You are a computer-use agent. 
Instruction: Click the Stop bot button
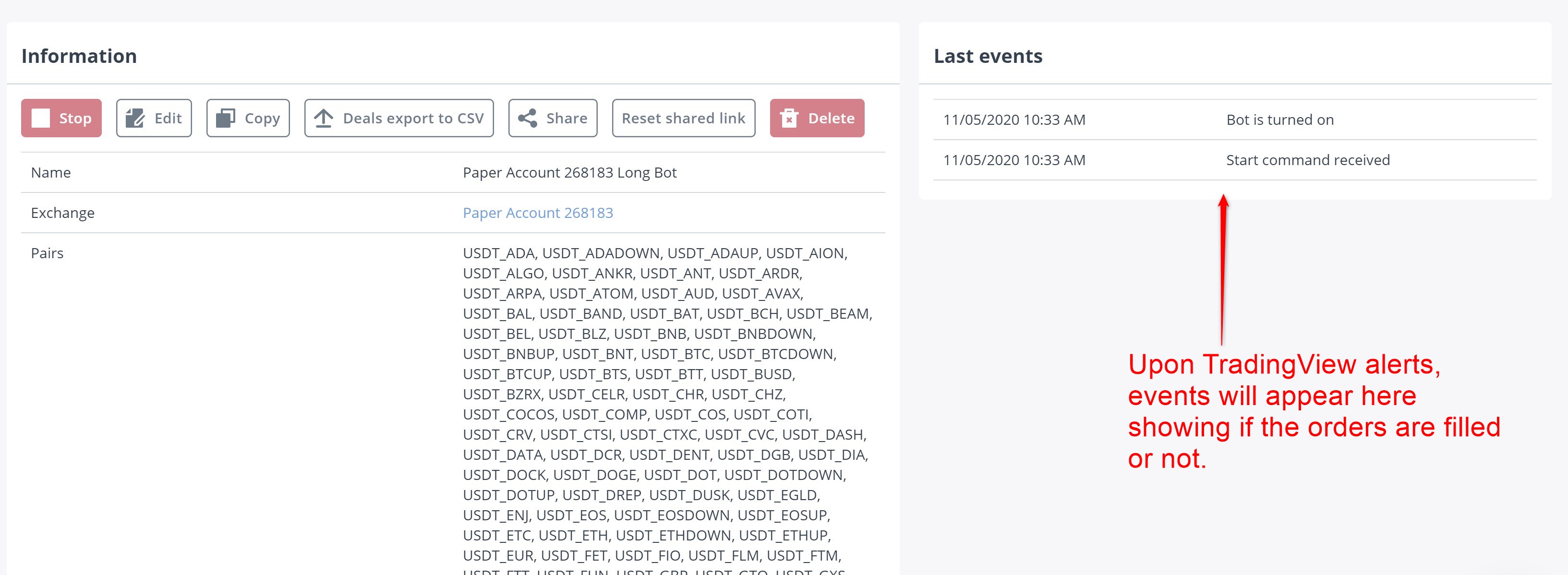pos(61,118)
